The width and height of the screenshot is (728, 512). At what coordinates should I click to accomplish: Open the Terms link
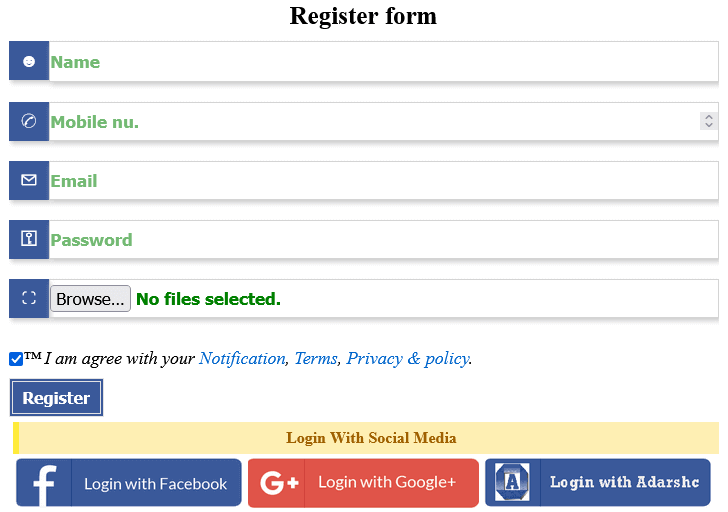pos(315,358)
